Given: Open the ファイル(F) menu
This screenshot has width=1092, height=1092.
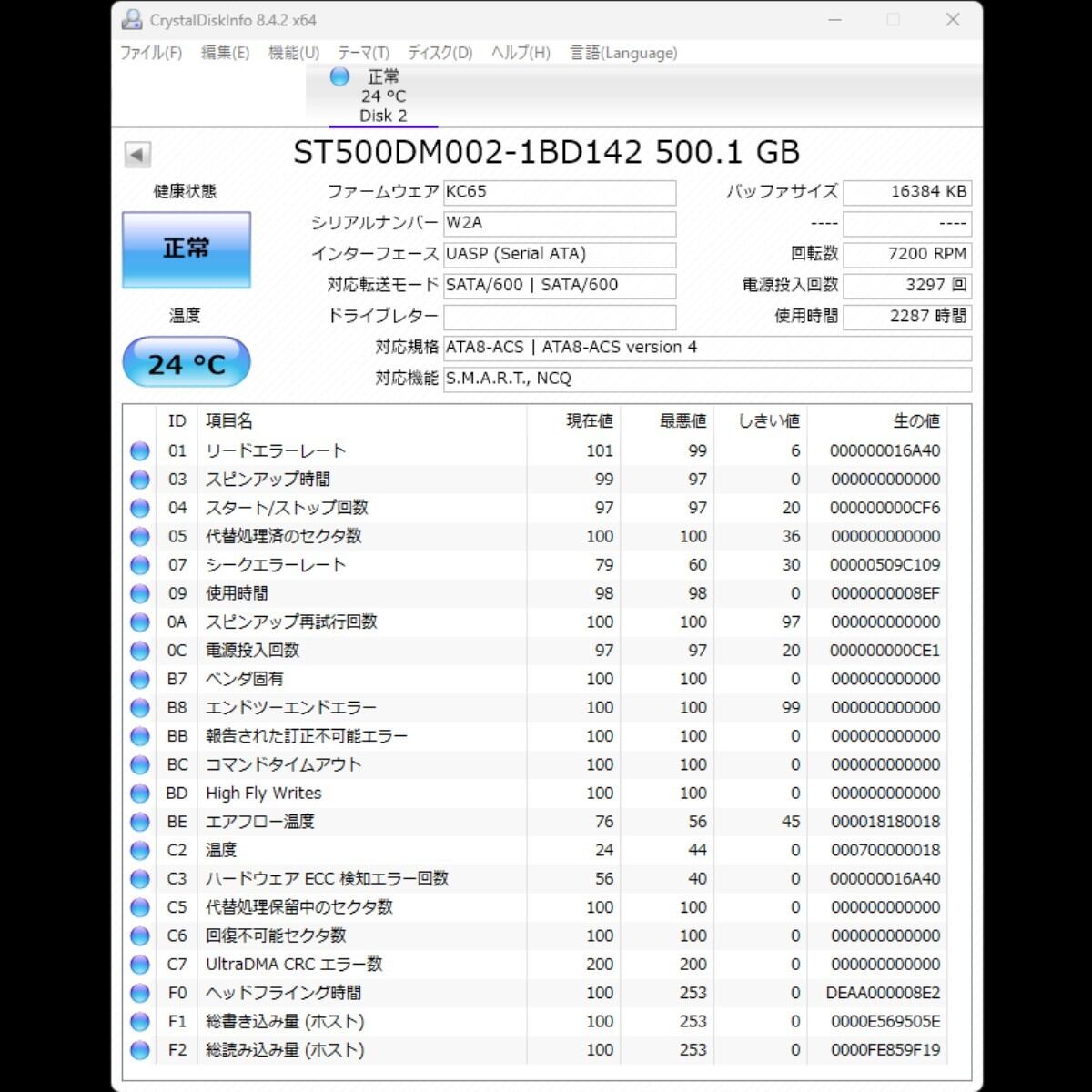Looking at the screenshot, I should [151, 53].
